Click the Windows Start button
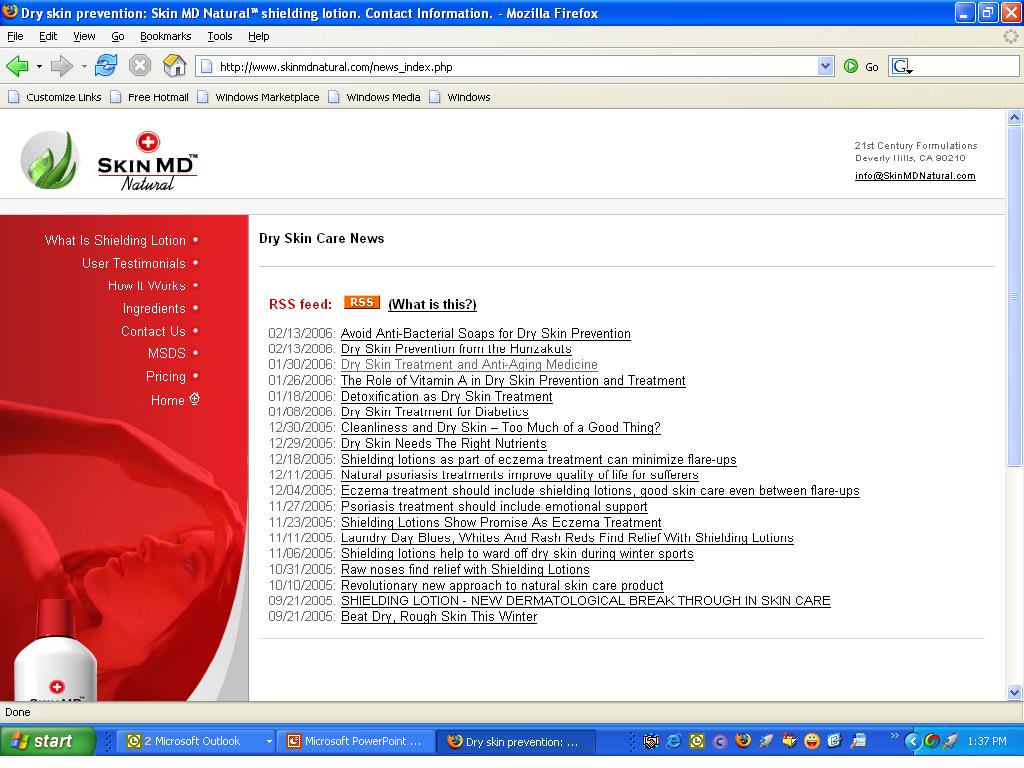Screen dimensions: 1024x768 [x=48, y=741]
